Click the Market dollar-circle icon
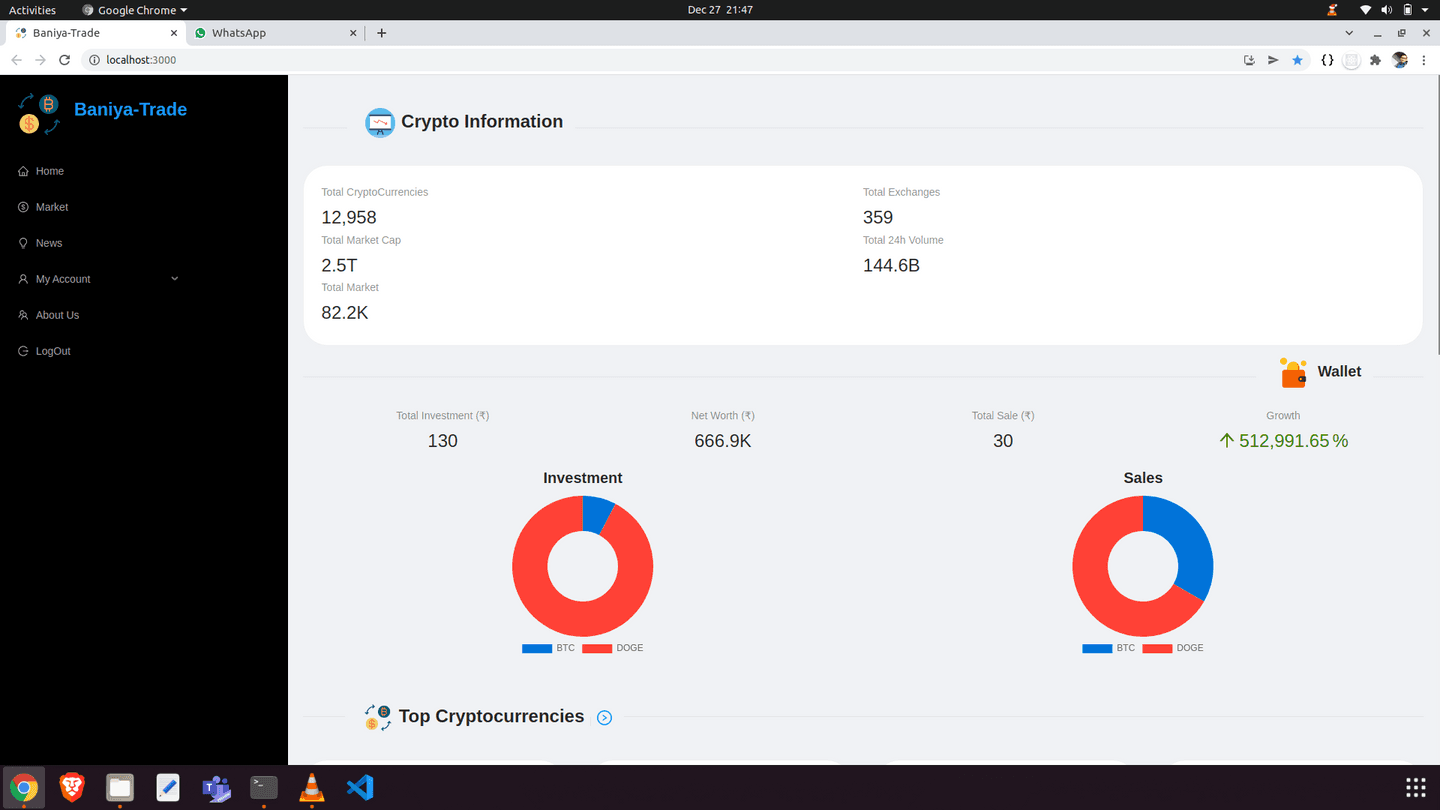 click(23, 207)
